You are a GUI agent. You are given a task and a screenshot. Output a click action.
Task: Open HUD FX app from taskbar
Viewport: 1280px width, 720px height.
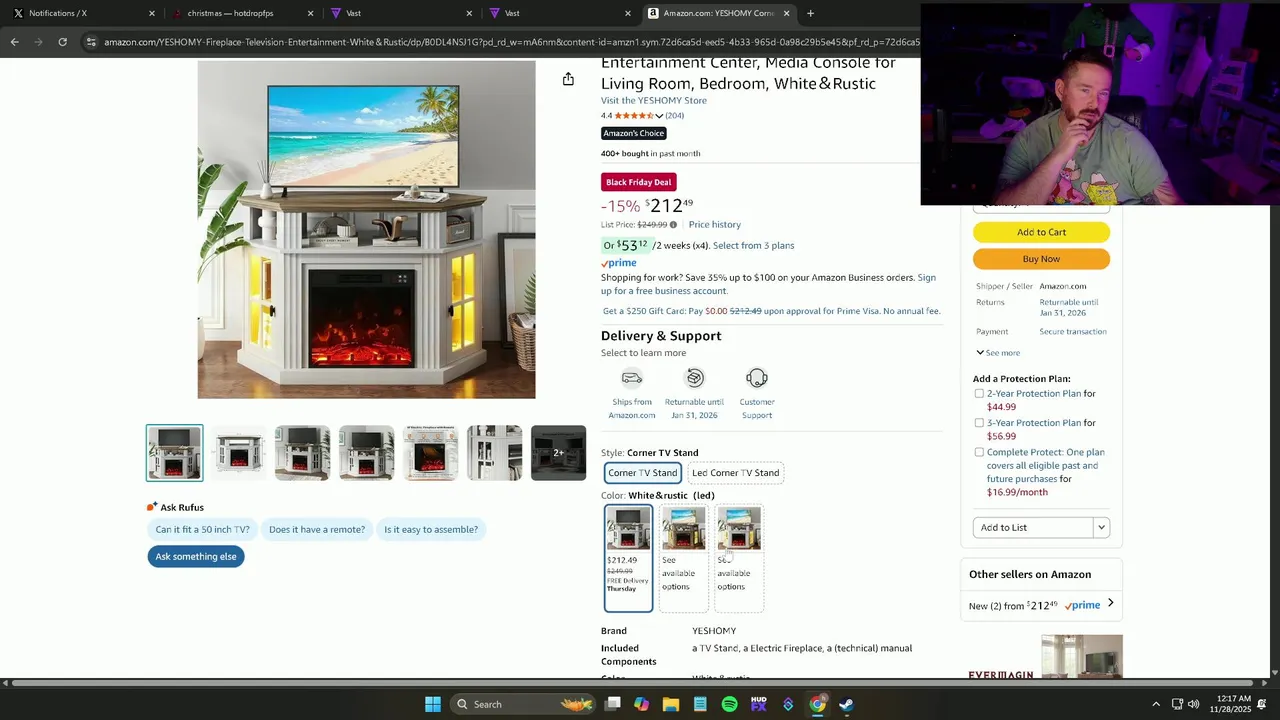[x=759, y=704]
